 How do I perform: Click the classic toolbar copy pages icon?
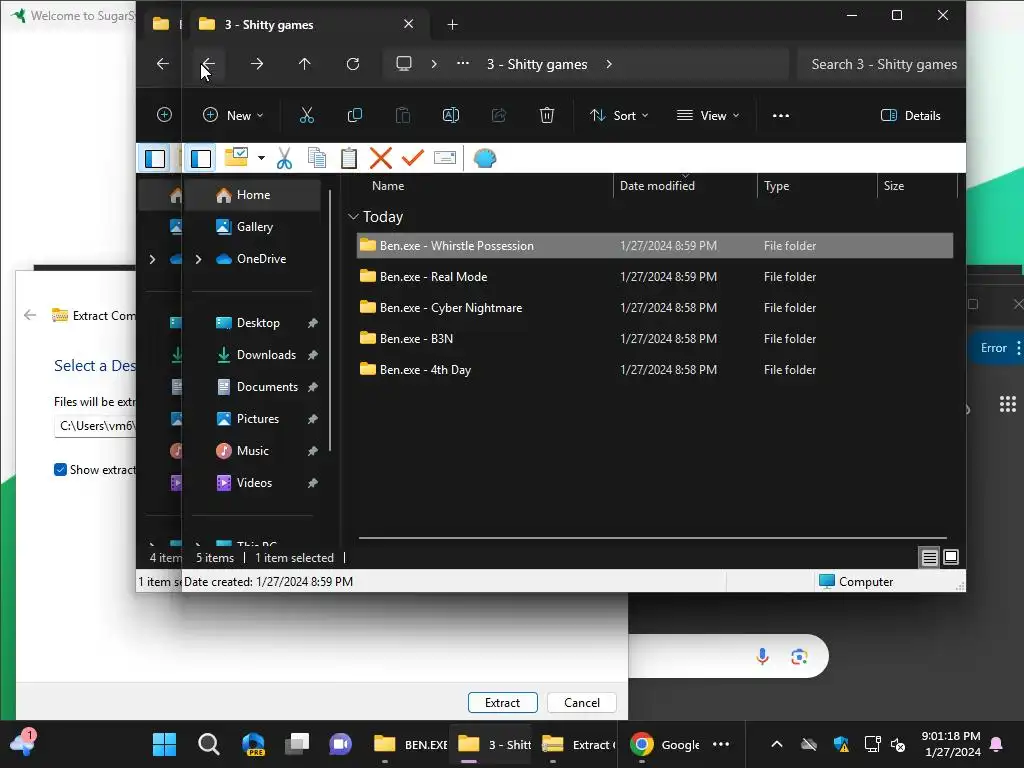(x=317, y=158)
